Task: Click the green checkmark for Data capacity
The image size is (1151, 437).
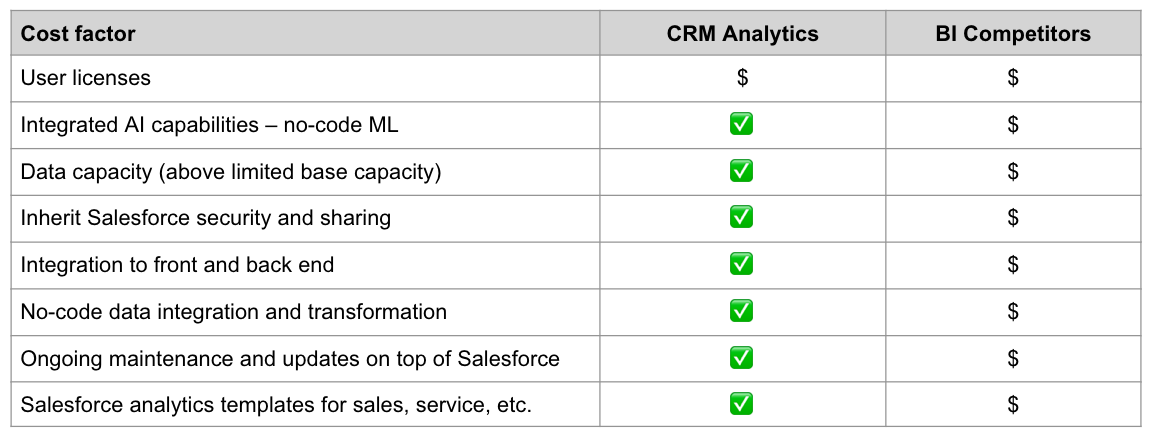Action: point(741,171)
